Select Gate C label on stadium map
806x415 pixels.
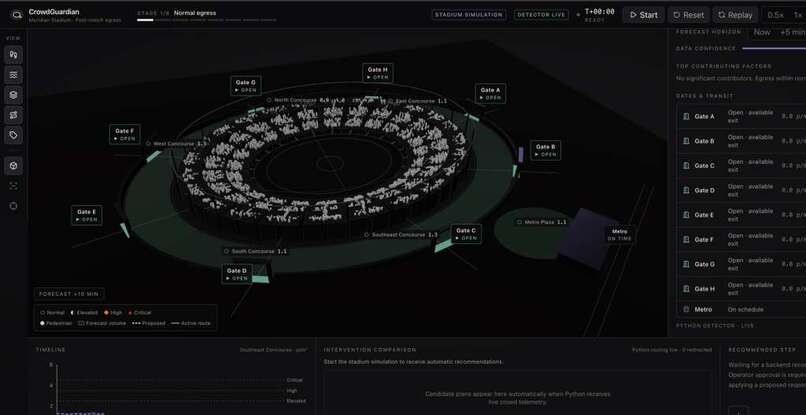466,234
